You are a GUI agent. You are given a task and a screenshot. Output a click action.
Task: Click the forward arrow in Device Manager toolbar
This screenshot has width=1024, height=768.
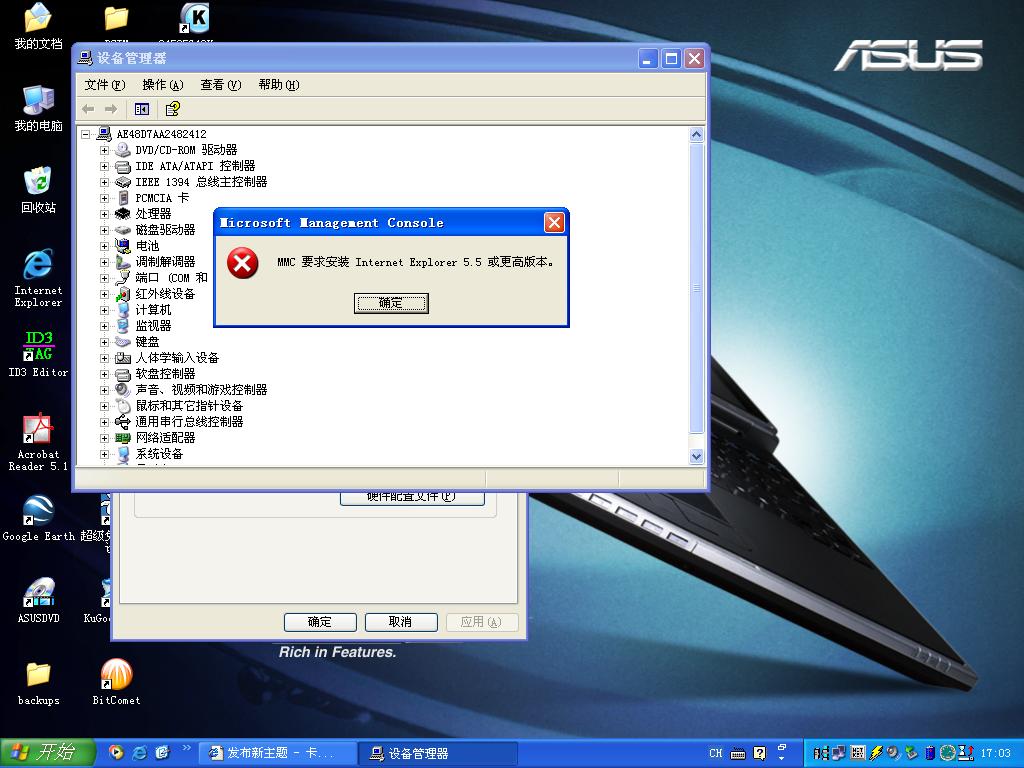coord(111,109)
